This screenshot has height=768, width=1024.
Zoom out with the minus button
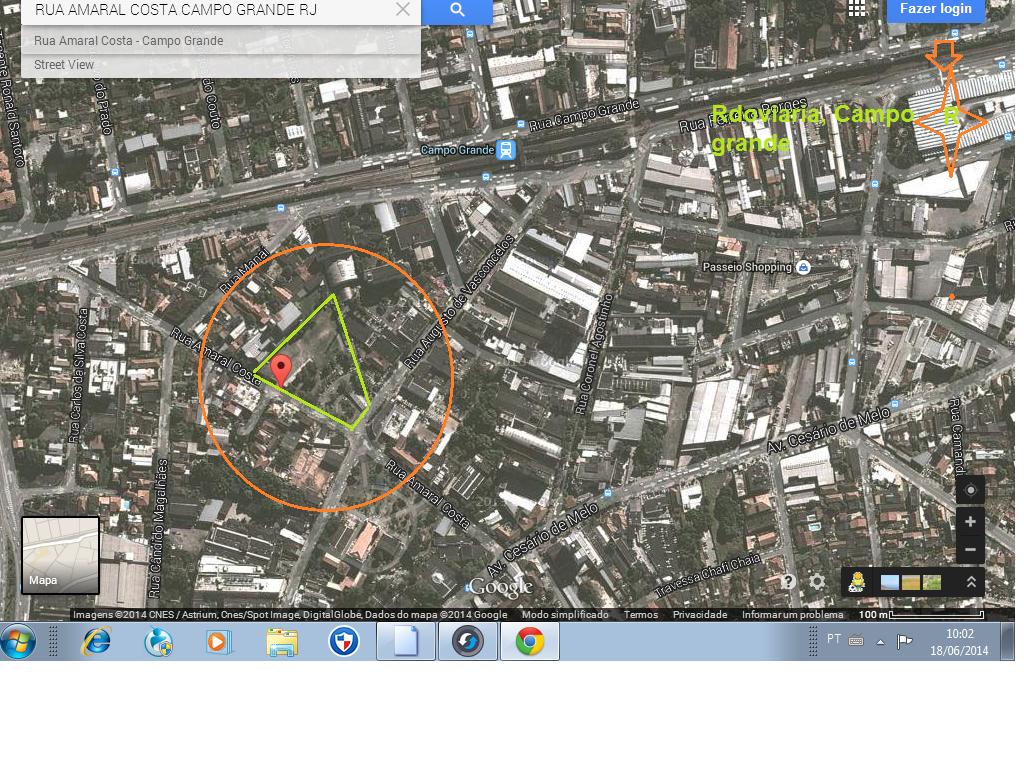[x=970, y=549]
